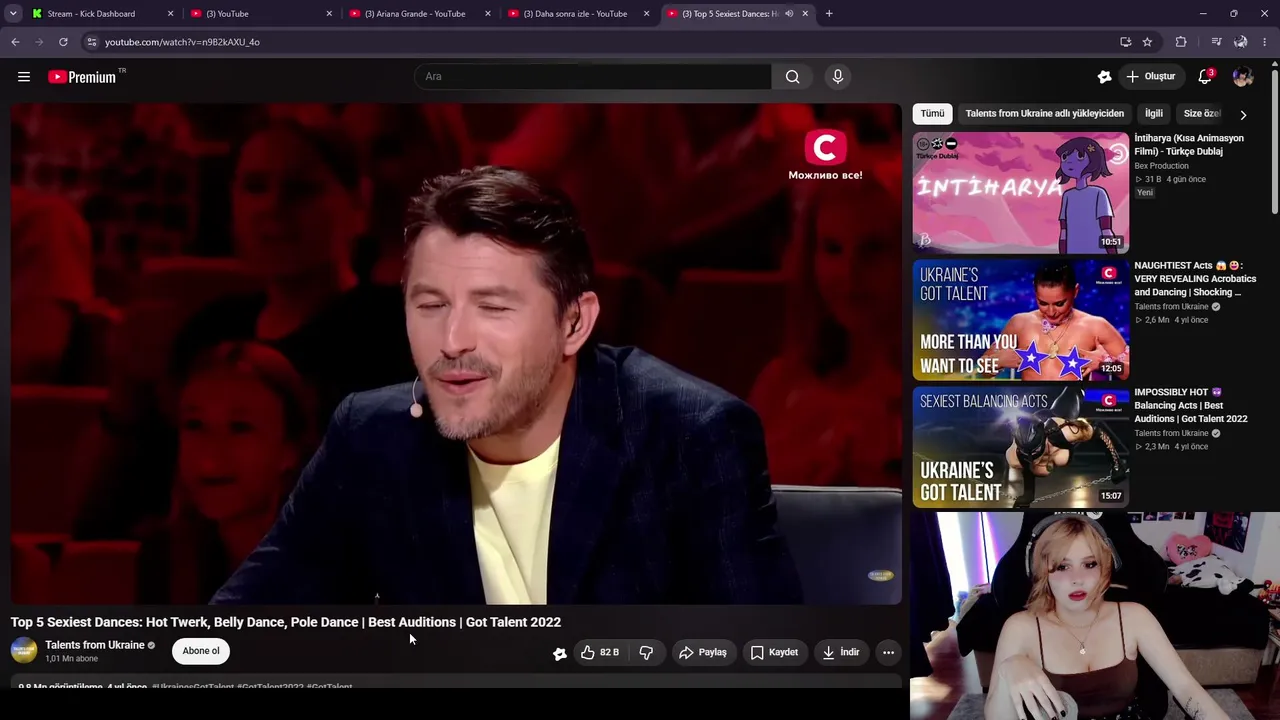Bookmark this page with star icon
This screenshot has height=720, width=1280.
pos(1147,42)
